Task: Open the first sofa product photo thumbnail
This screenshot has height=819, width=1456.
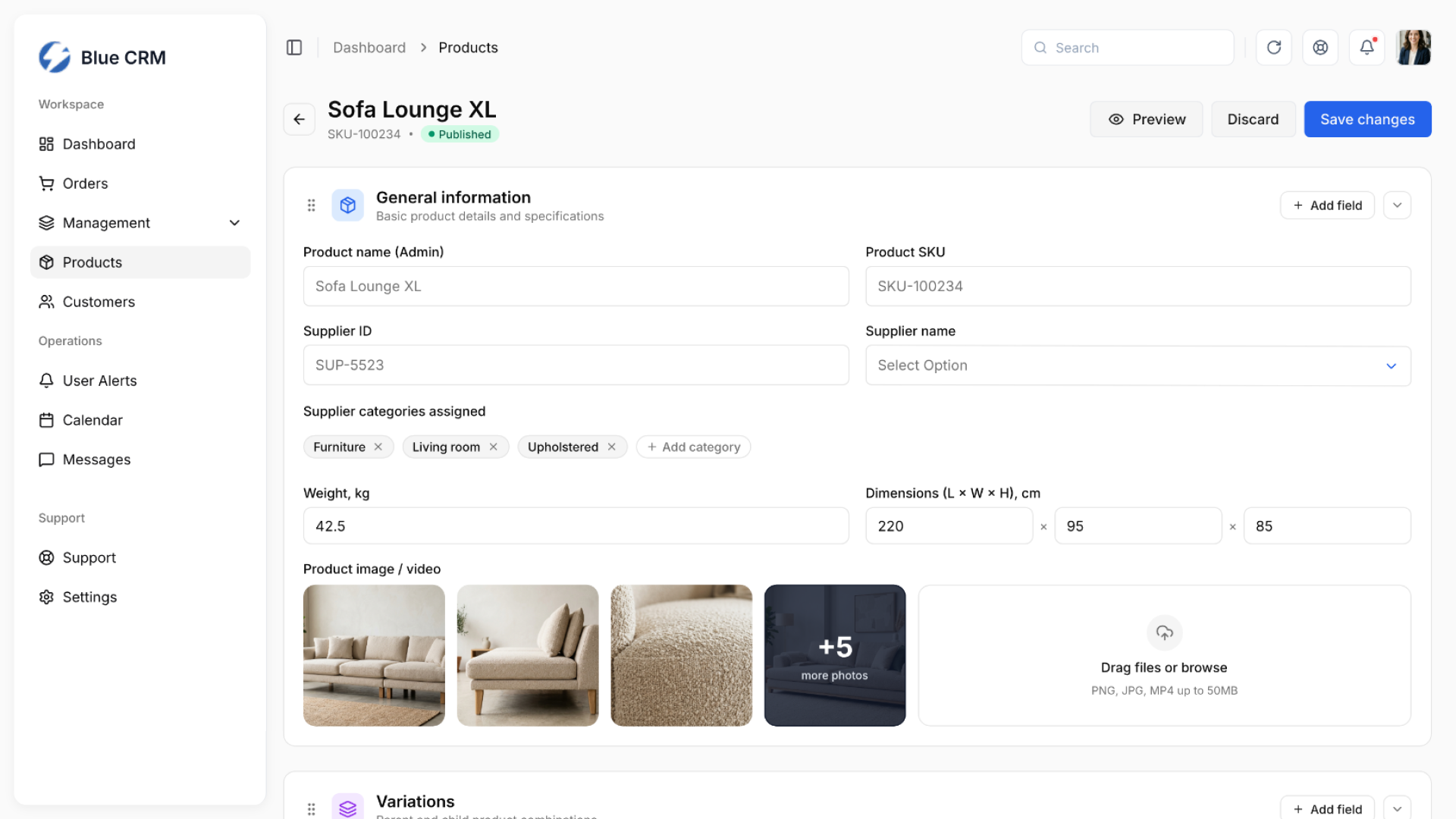Action: (374, 655)
